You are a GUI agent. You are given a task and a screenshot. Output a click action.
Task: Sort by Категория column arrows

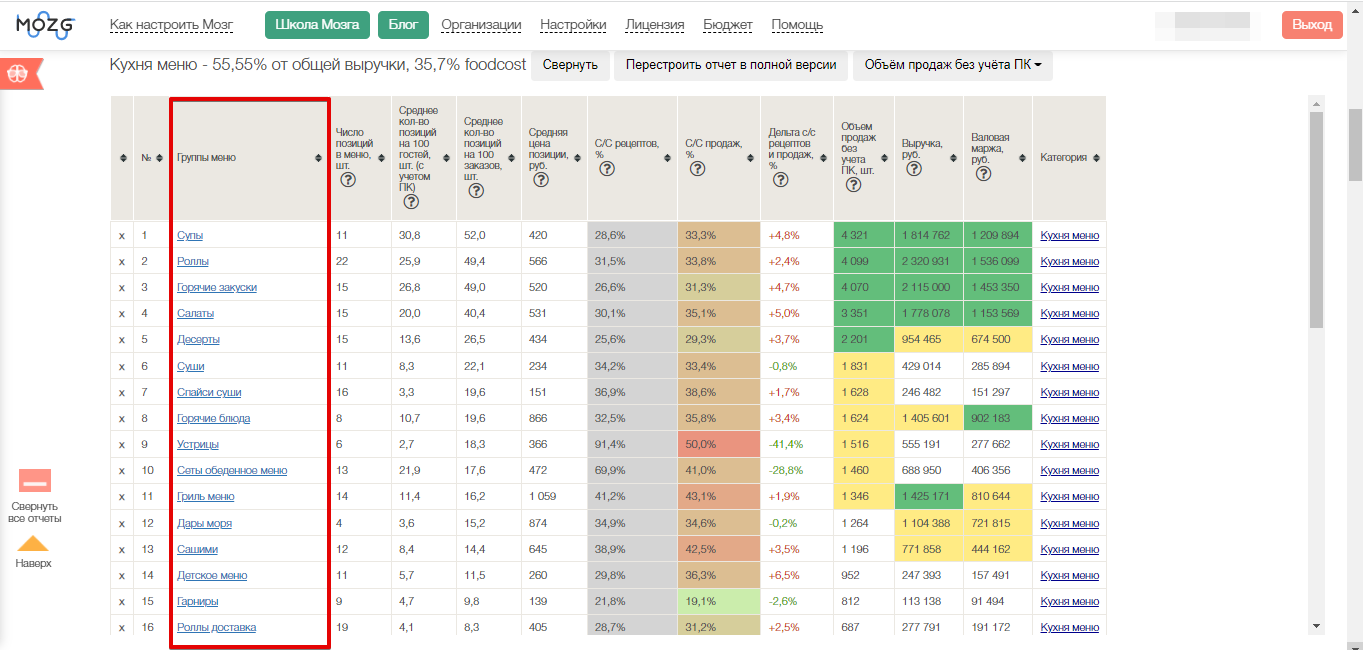click(x=1097, y=158)
